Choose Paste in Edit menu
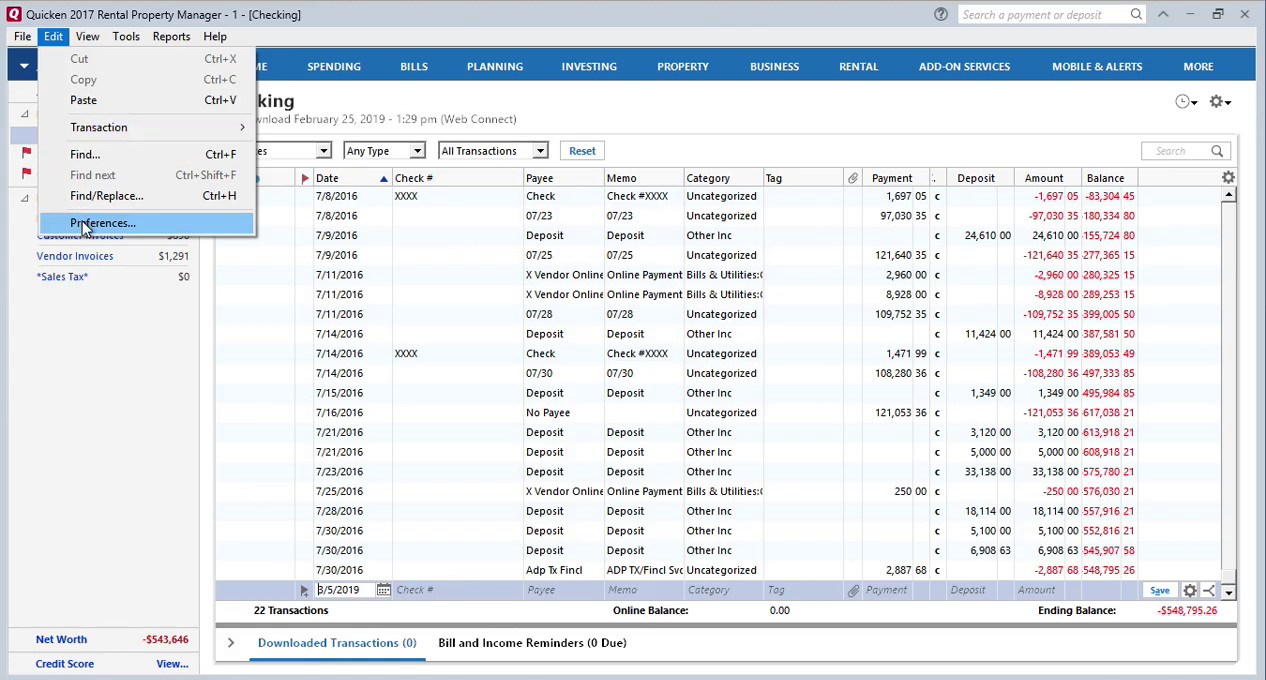1266x680 pixels. 147,100
